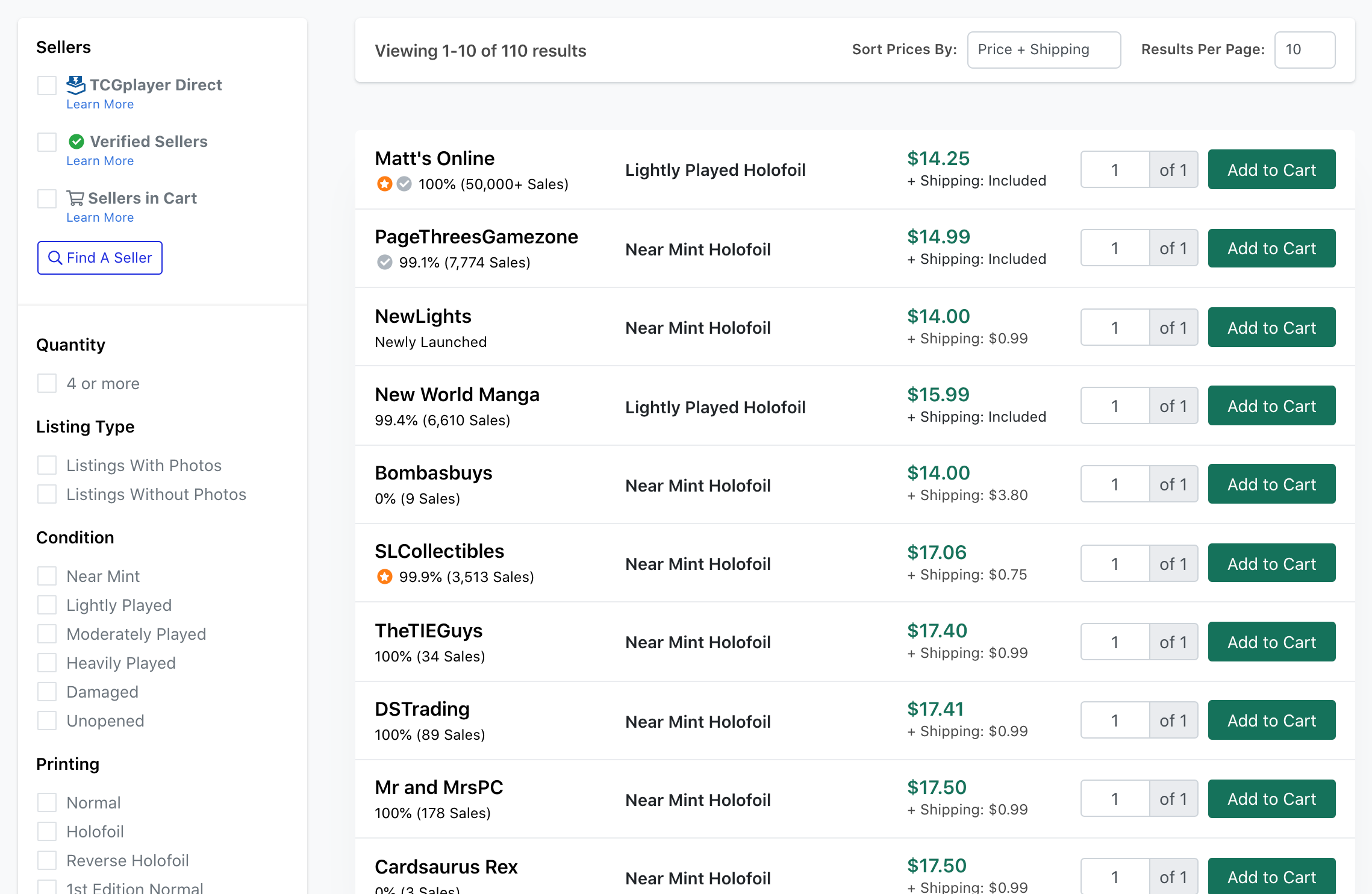Click the gray certified badge next to Matt's Online
This screenshot has height=894, width=1372.
405,184
